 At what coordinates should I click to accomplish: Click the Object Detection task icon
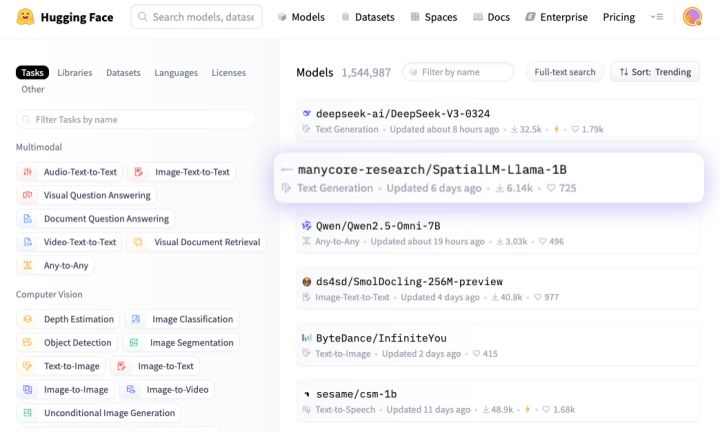[x=28, y=342]
